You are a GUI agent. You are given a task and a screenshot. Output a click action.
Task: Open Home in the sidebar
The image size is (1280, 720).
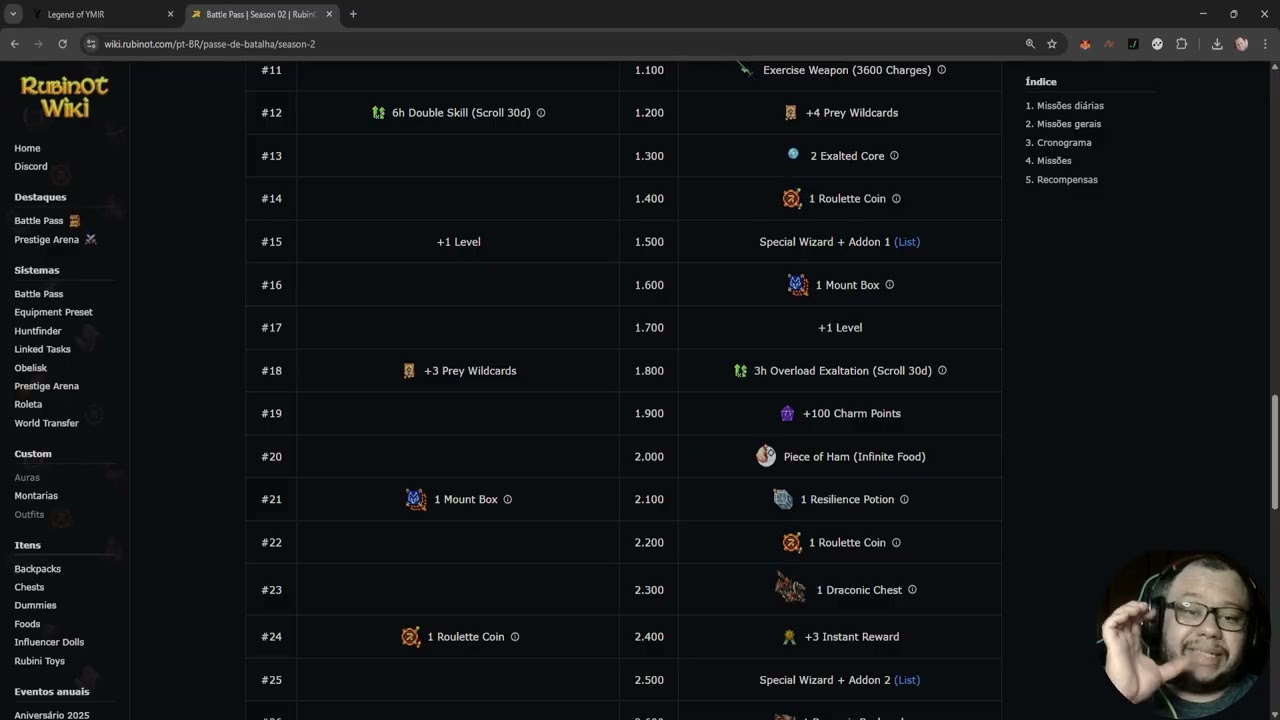pos(27,148)
